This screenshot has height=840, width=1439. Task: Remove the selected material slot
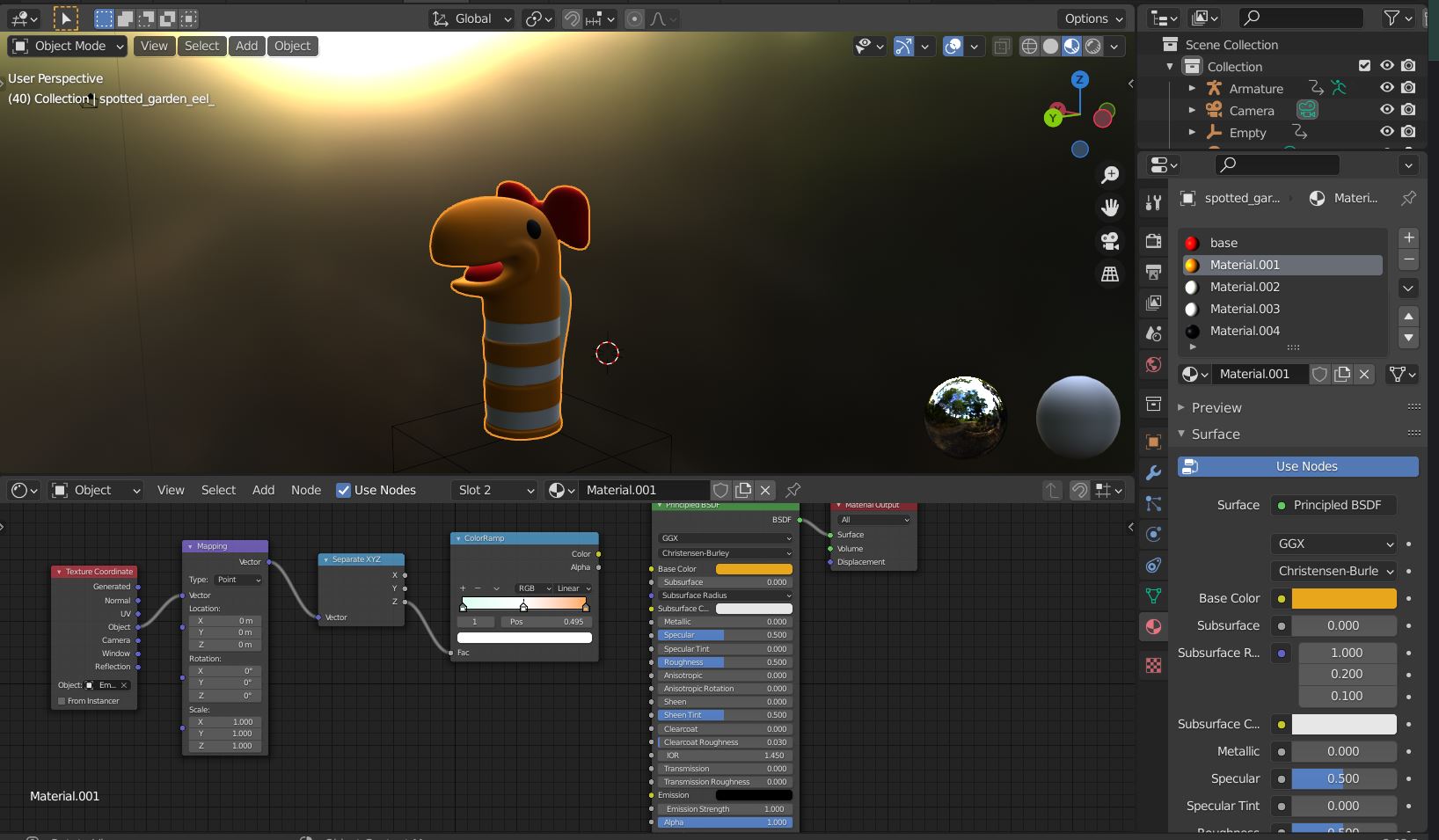pyautogui.click(x=1408, y=259)
